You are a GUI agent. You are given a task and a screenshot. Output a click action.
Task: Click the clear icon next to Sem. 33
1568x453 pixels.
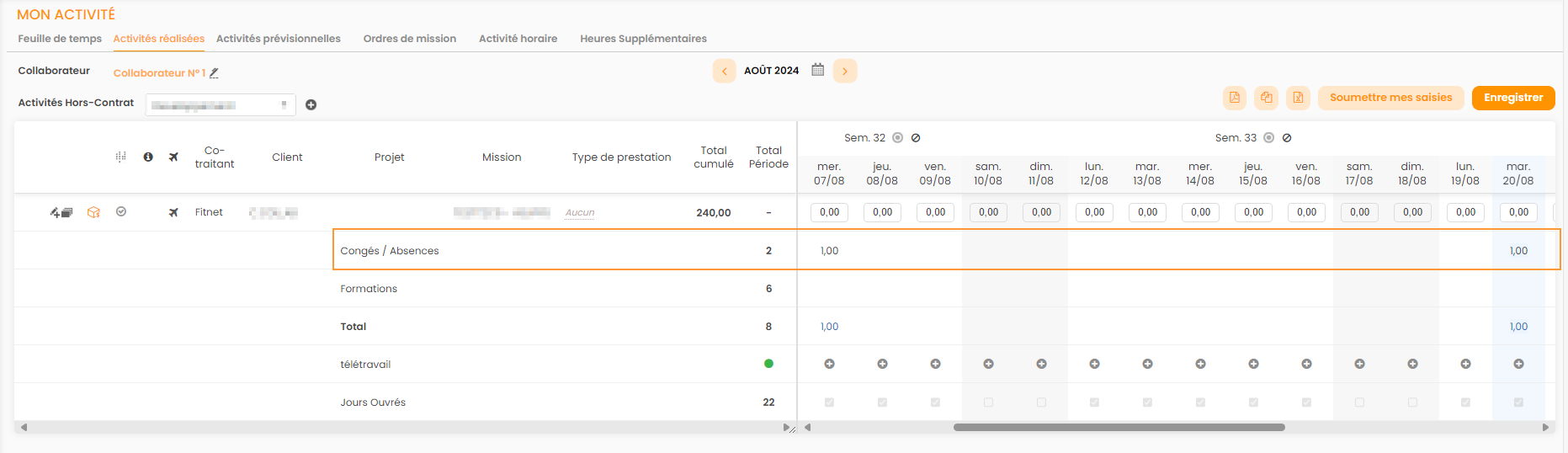1287,138
